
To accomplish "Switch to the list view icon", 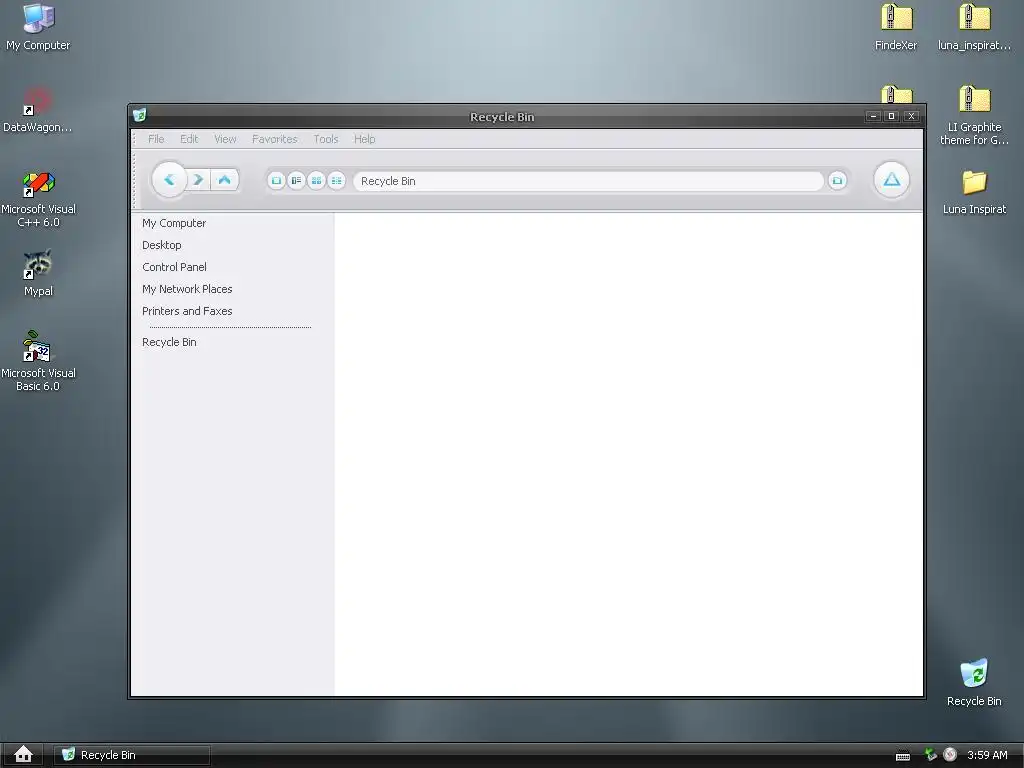I will [336, 181].
